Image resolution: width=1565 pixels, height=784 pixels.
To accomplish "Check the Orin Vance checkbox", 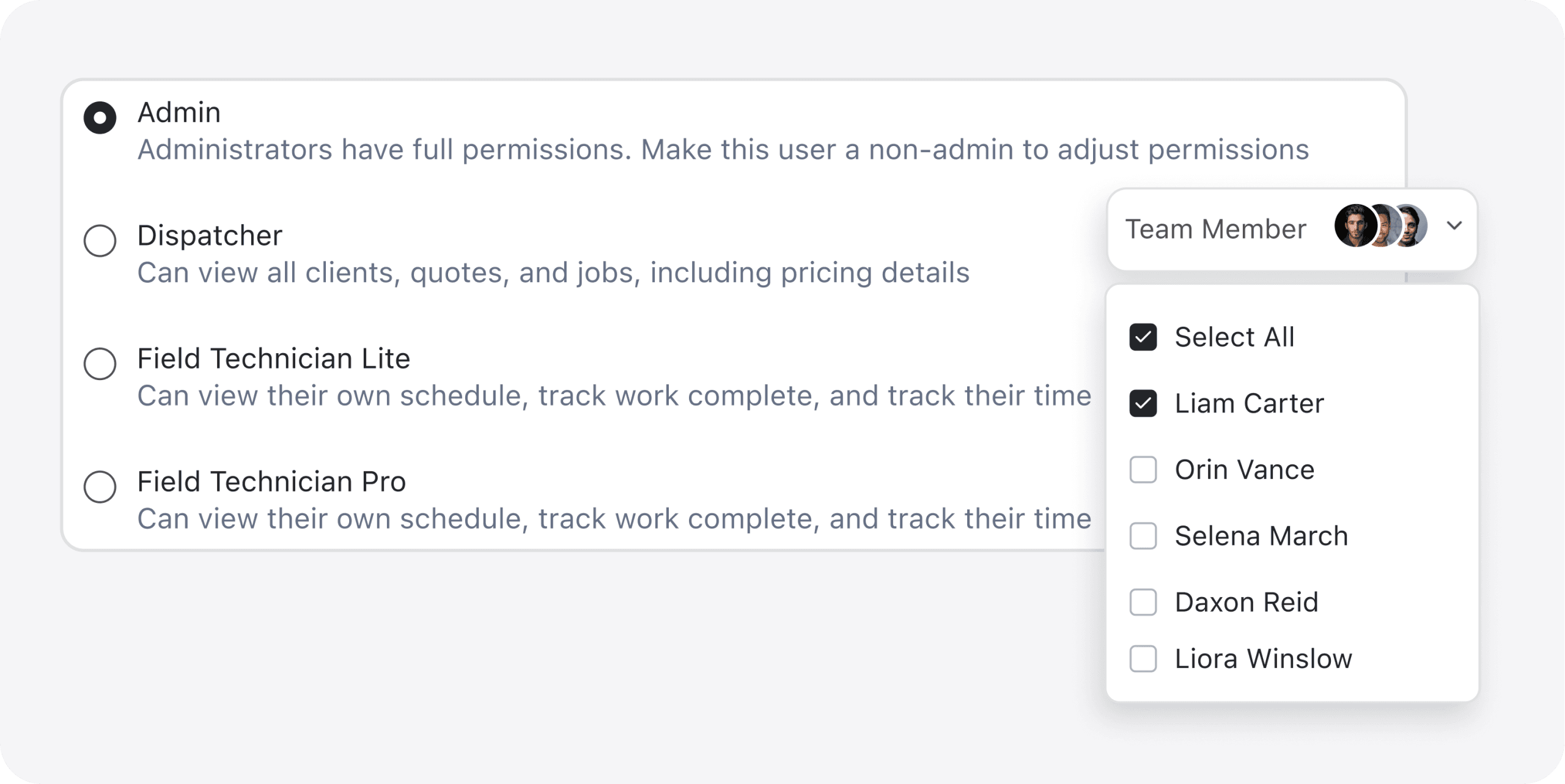I will coord(1143,470).
